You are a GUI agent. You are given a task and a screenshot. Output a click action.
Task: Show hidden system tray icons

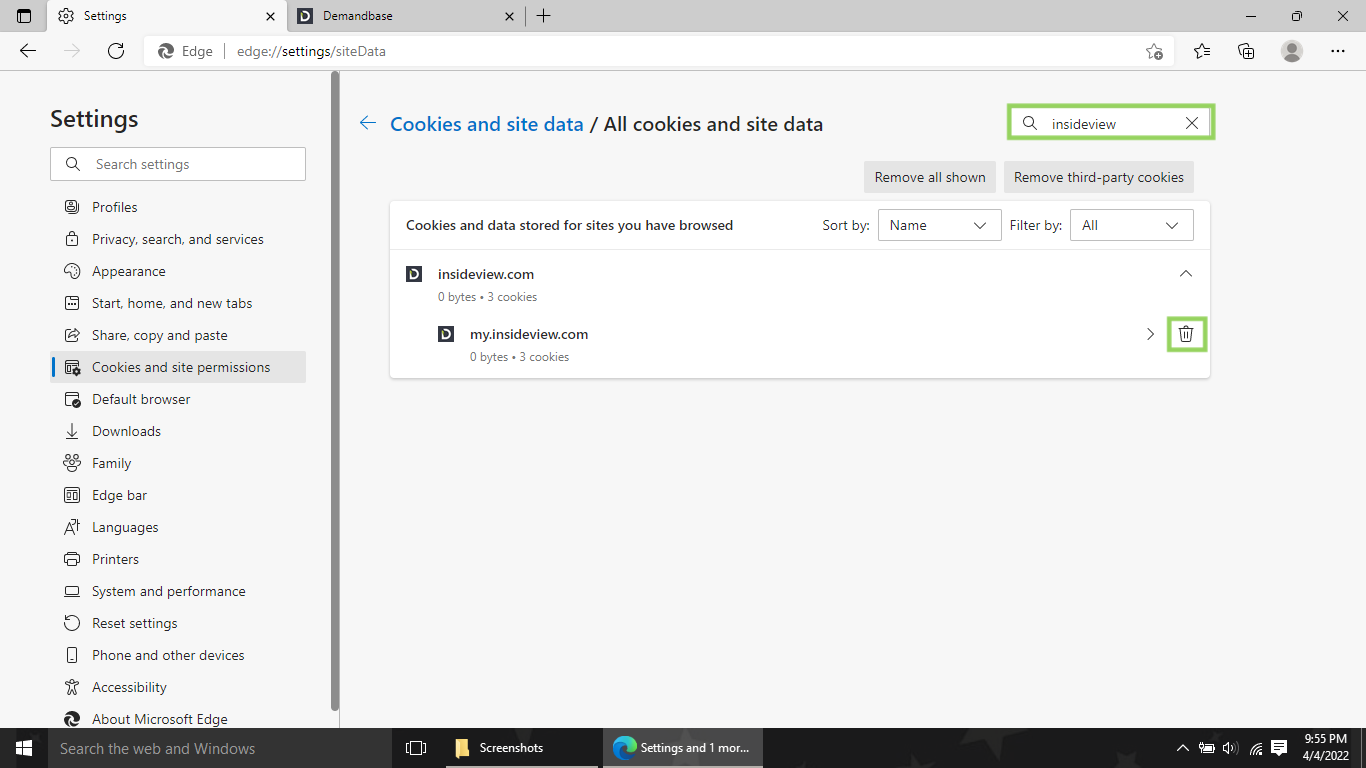[x=1183, y=748]
